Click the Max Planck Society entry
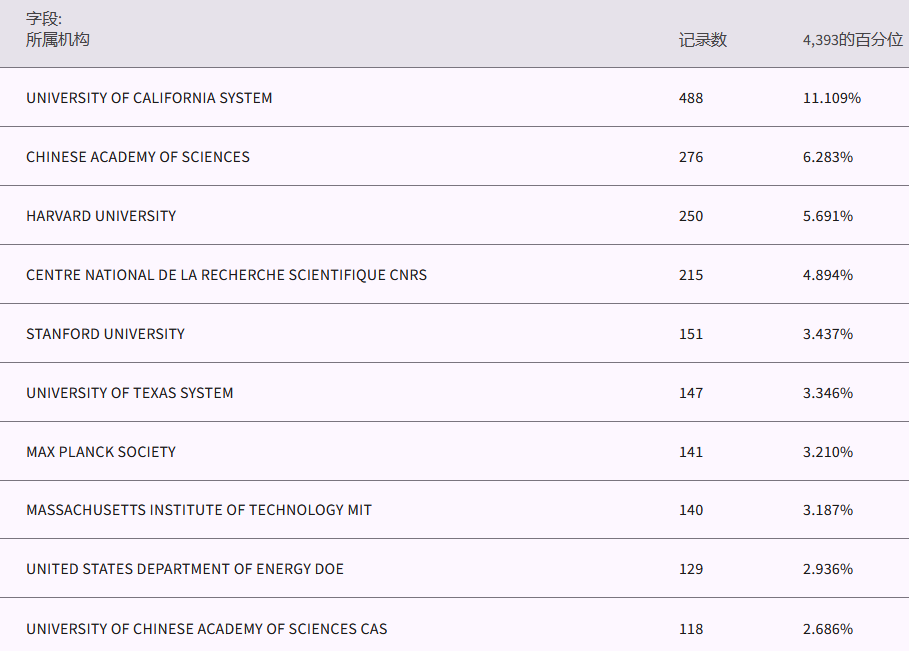The image size is (909, 651). point(101,452)
